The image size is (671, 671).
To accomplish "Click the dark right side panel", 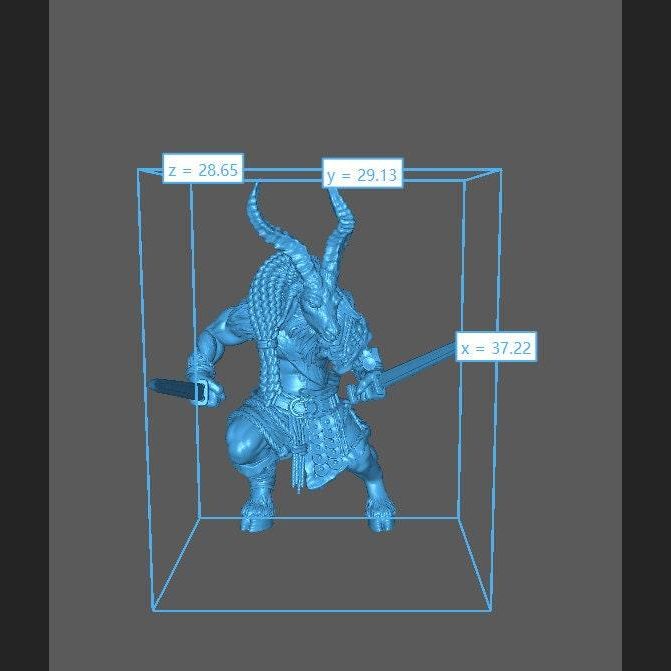I will coord(646,335).
